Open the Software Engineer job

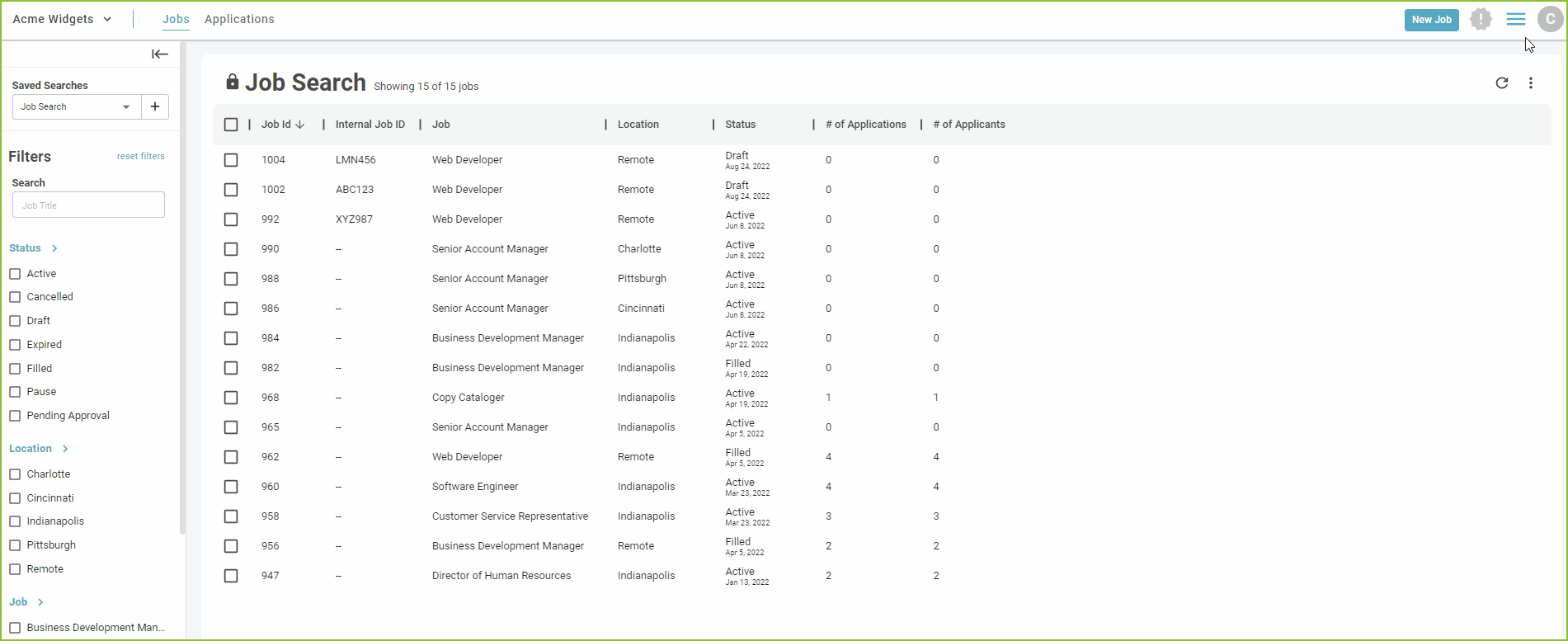(x=475, y=487)
